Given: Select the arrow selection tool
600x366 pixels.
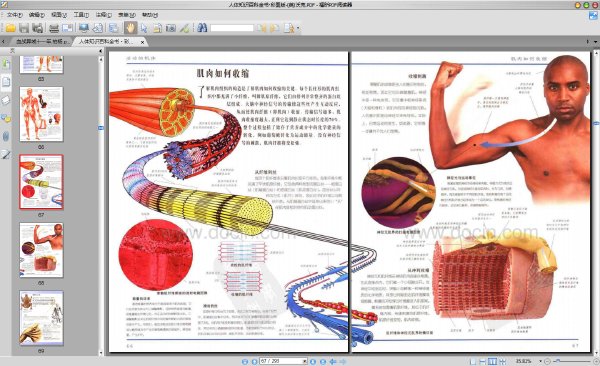Looking at the screenshot, I should [144, 28].
